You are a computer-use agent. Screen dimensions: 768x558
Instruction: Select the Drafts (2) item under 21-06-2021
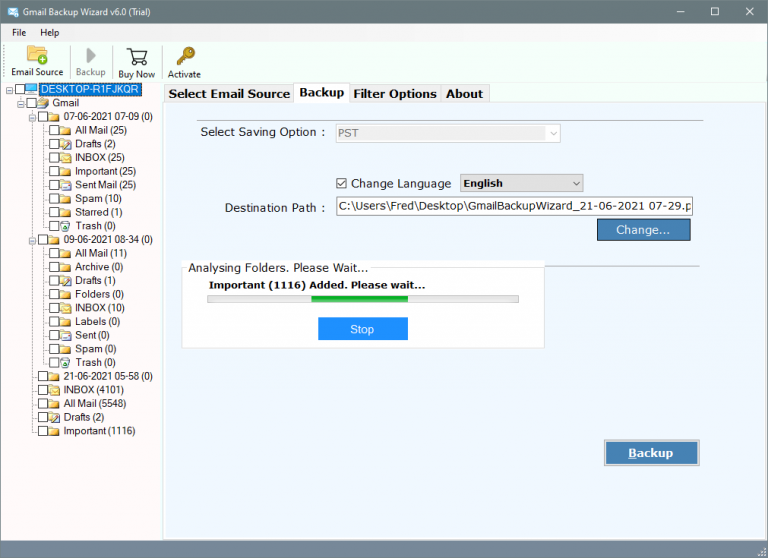pyautogui.click(x=84, y=417)
